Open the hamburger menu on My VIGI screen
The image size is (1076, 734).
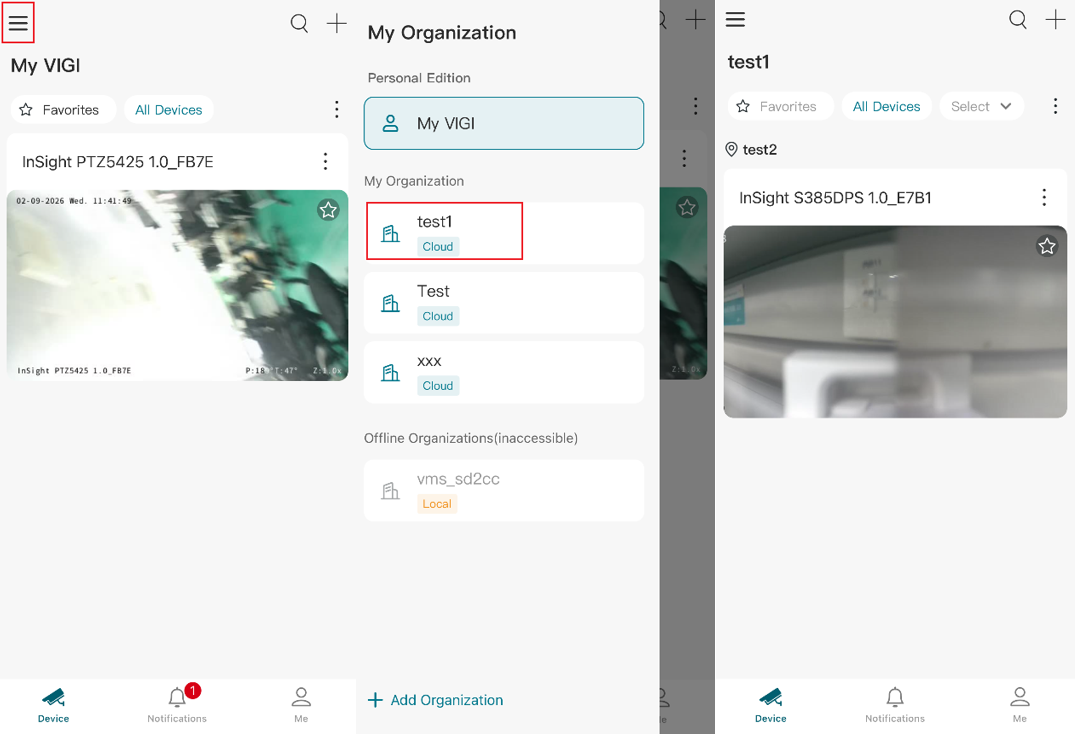click(19, 23)
